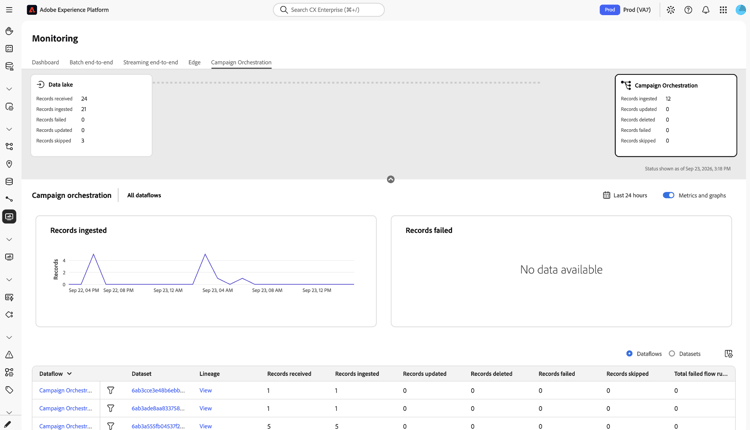Screen dimensions: 750x430
Task: Open the workflow nodes sidebar icon
Action: click(x=9, y=146)
